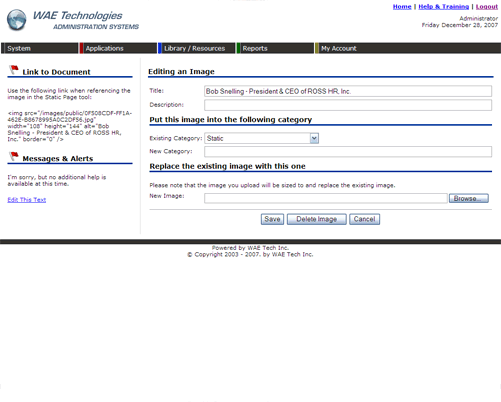Screen dimensions: 501x402
Task: Go to the Home link
Action: click(402, 7)
